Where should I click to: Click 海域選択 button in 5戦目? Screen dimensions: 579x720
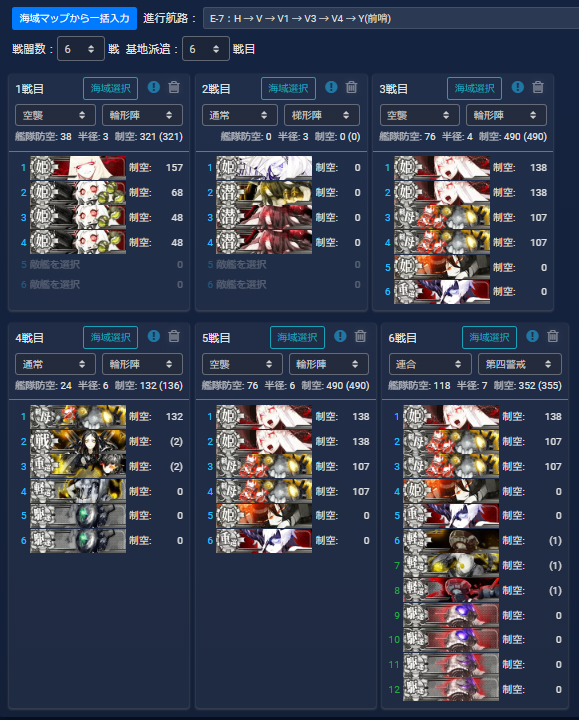(x=297, y=338)
